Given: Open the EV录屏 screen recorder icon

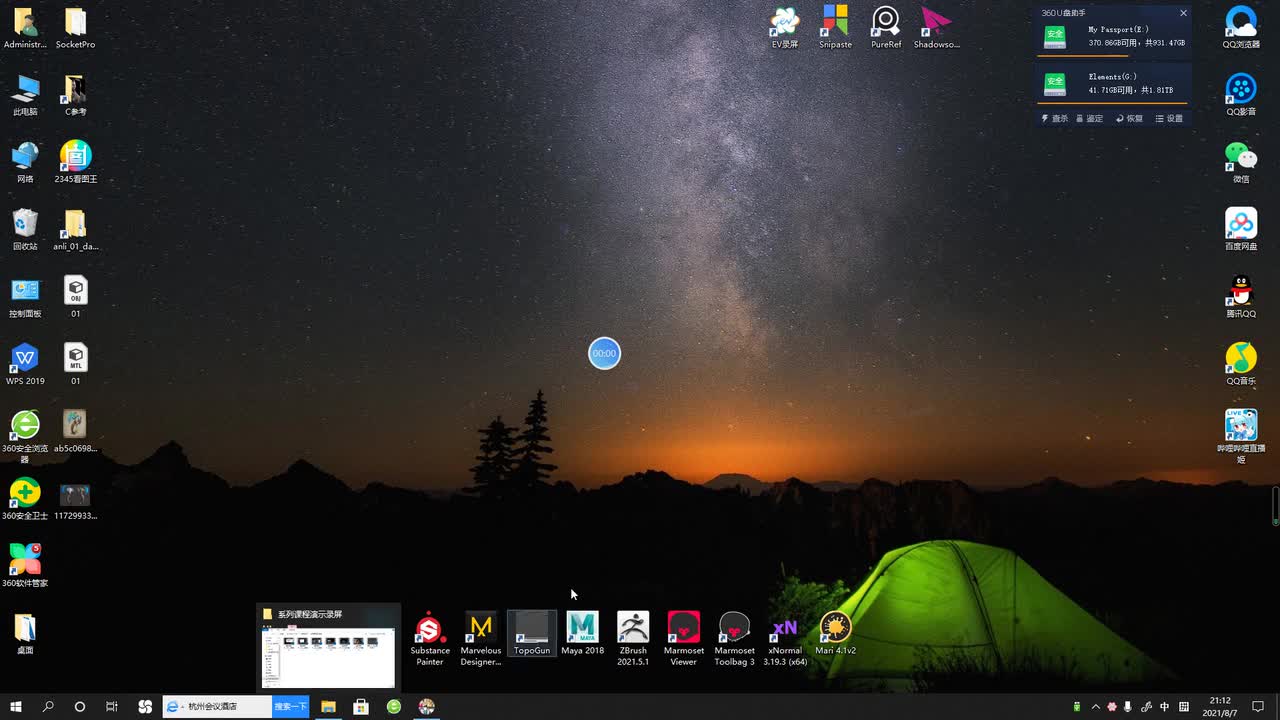Looking at the screenshot, I should [785, 28].
